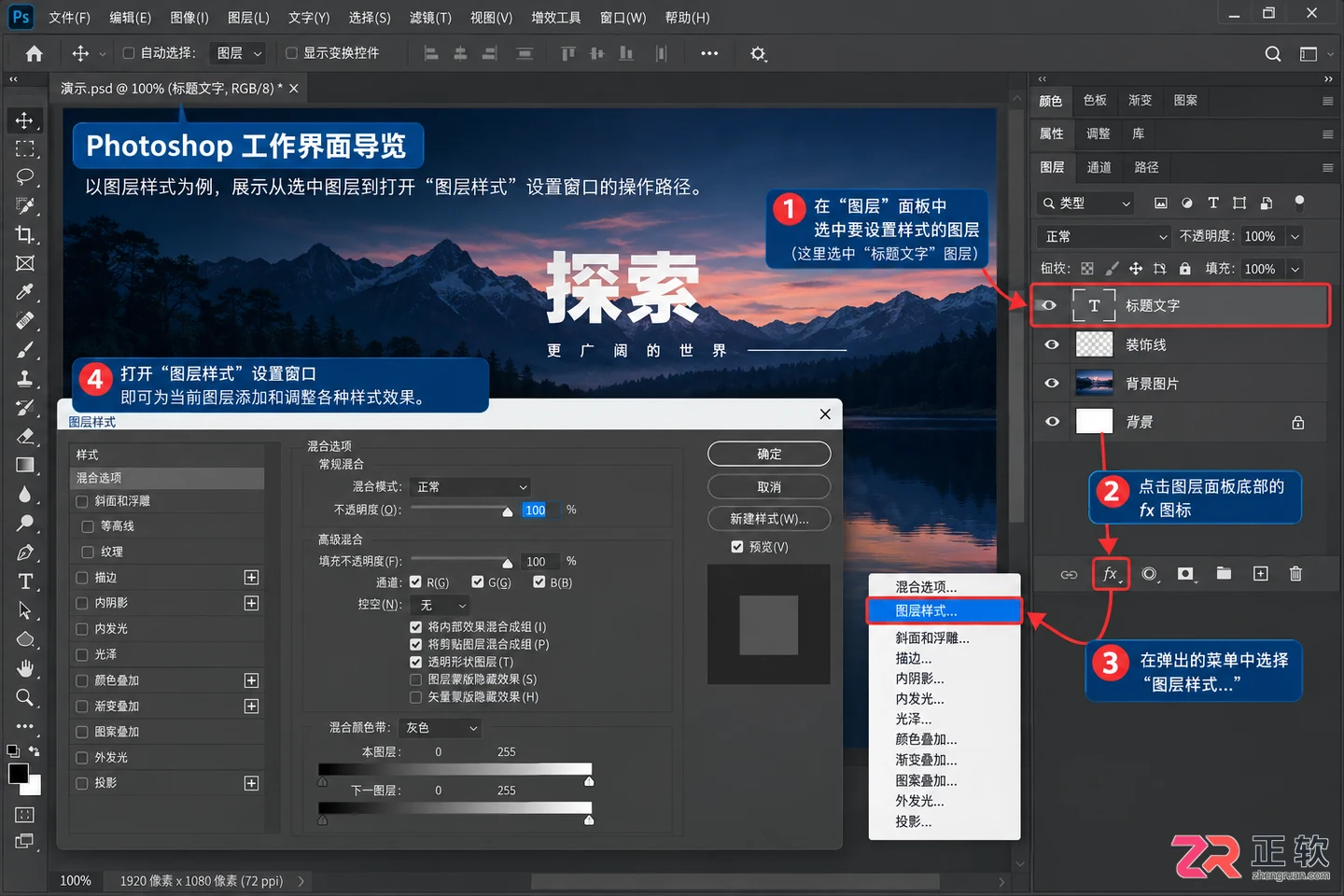Click the Home icon in options bar
Viewport: 1344px width, 896px height.
(35, 53)
